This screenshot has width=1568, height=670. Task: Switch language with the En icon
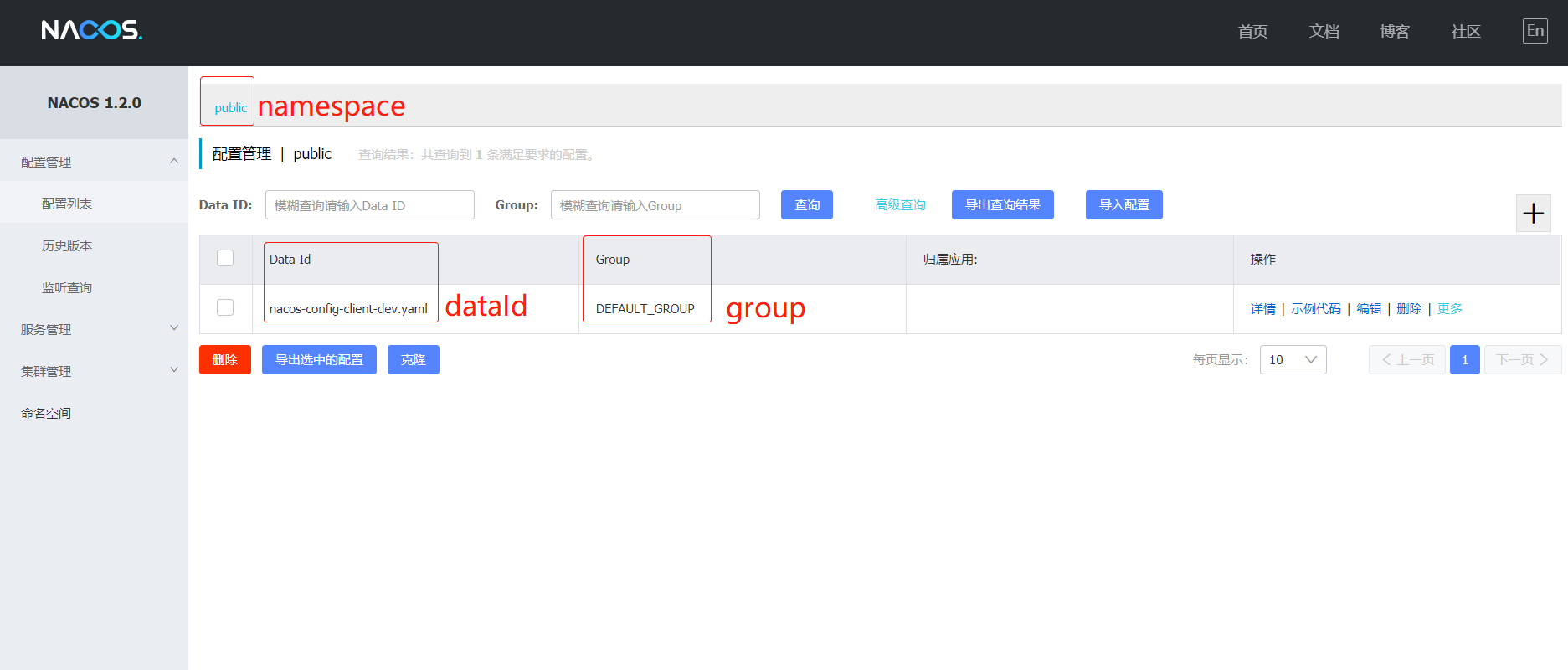click(1535, 31)
